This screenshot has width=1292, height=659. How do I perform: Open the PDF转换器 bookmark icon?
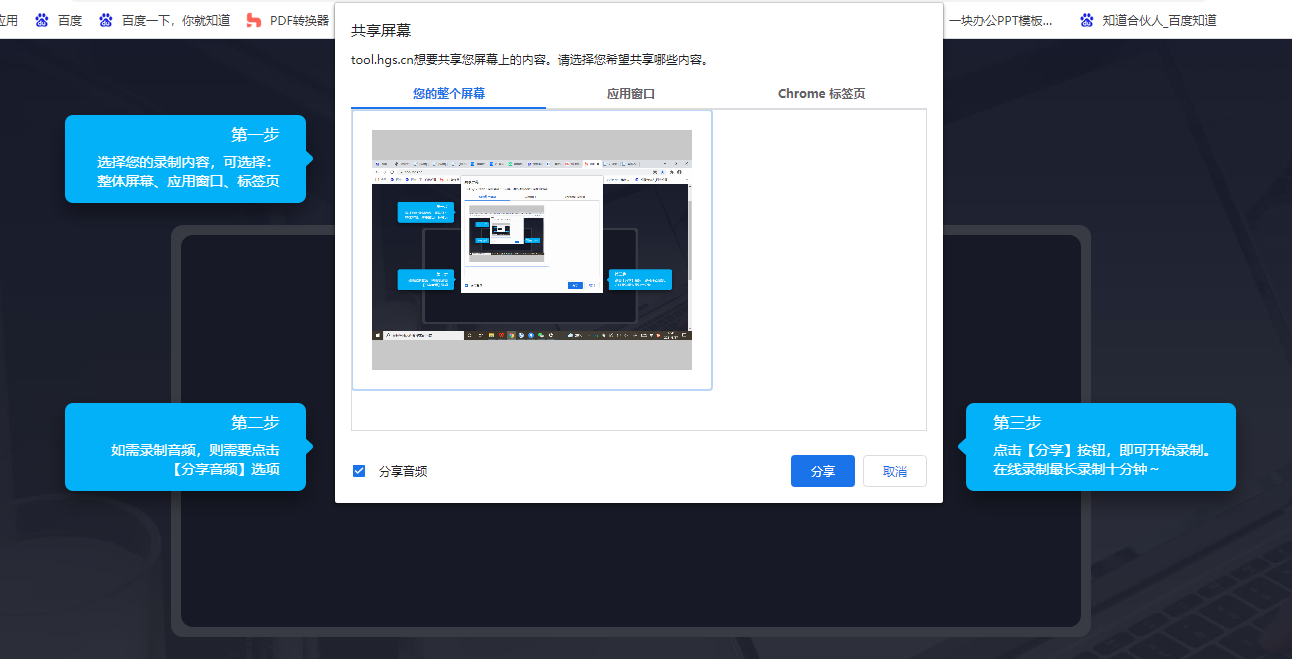tap(254, 20)
